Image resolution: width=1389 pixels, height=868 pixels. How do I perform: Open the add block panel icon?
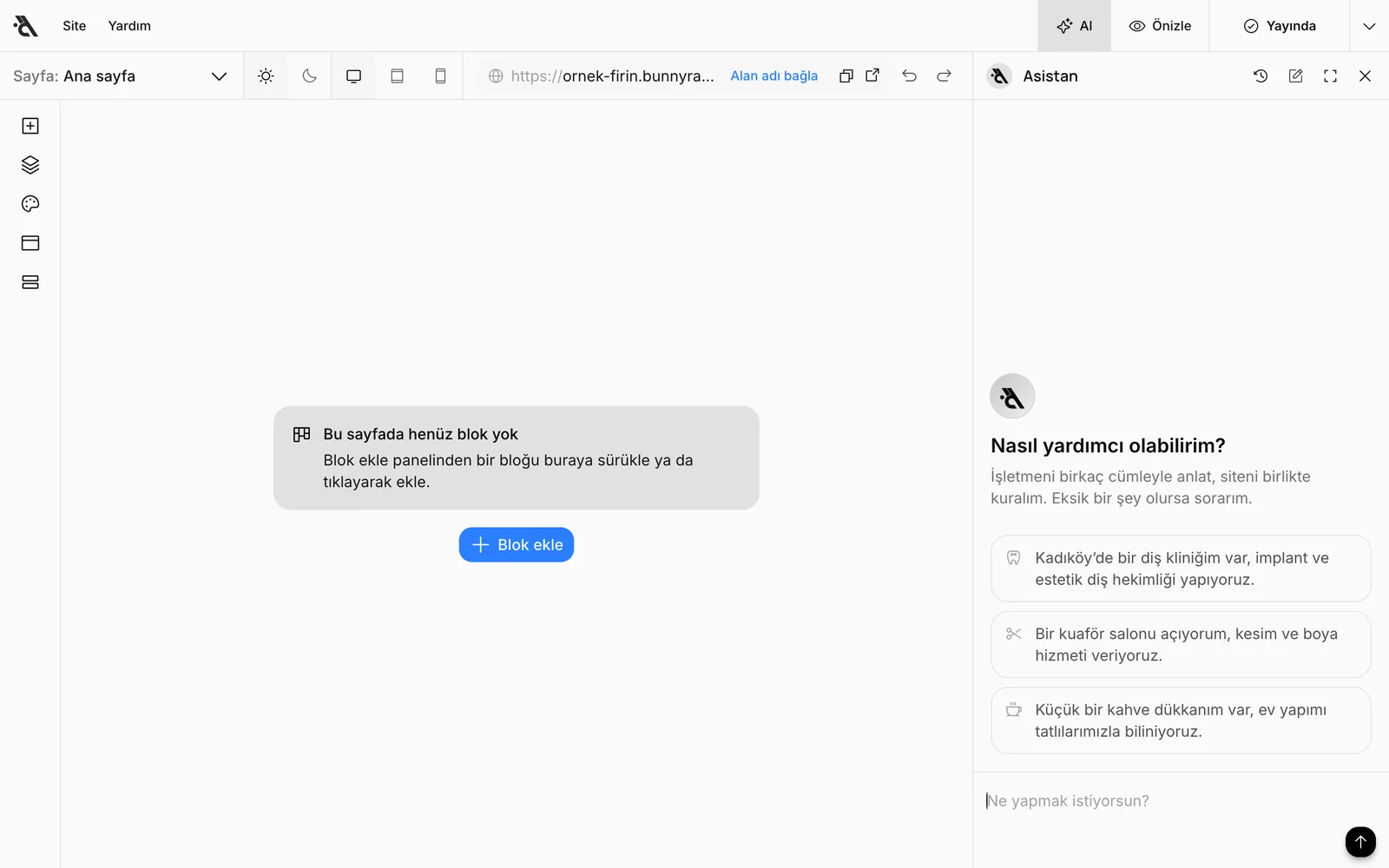coord(30,126)
